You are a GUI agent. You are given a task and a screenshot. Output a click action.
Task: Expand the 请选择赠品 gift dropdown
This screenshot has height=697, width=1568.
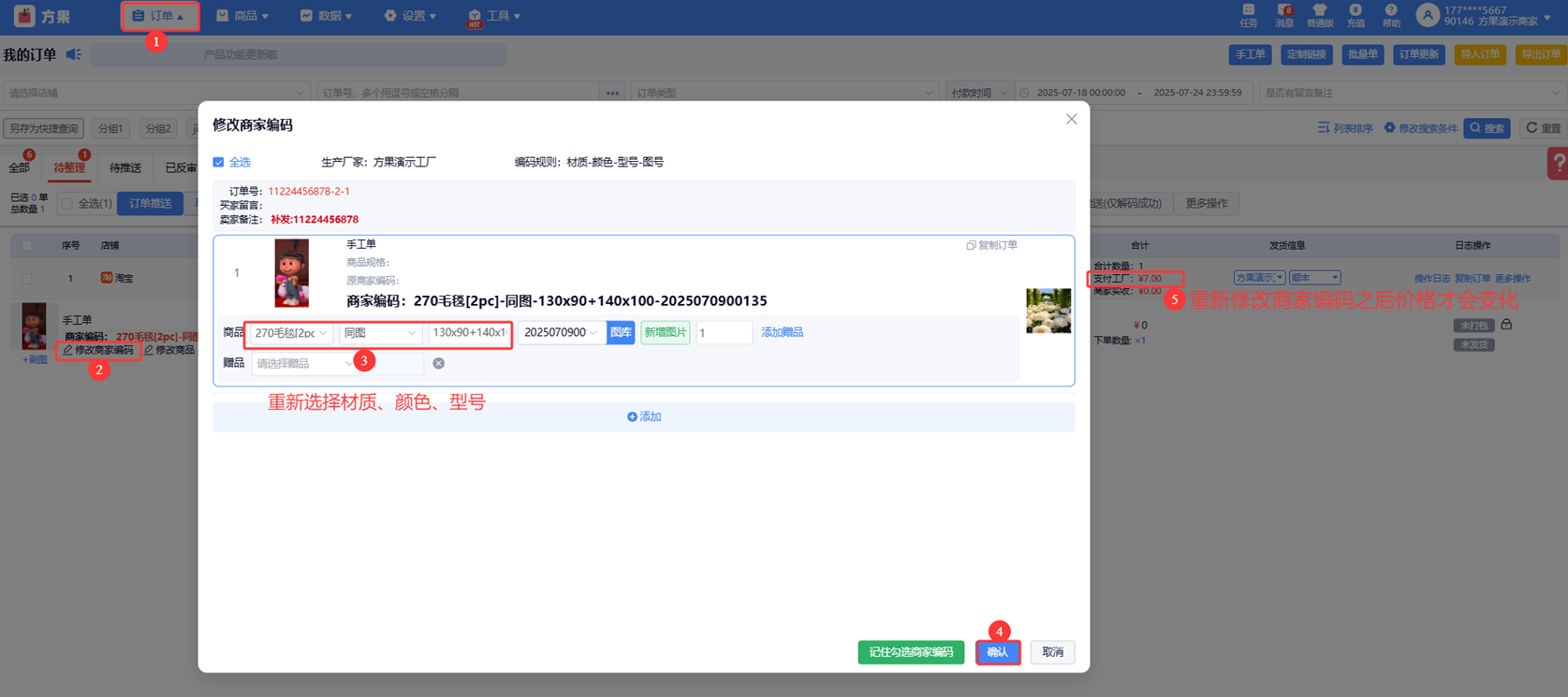point(303,363)
